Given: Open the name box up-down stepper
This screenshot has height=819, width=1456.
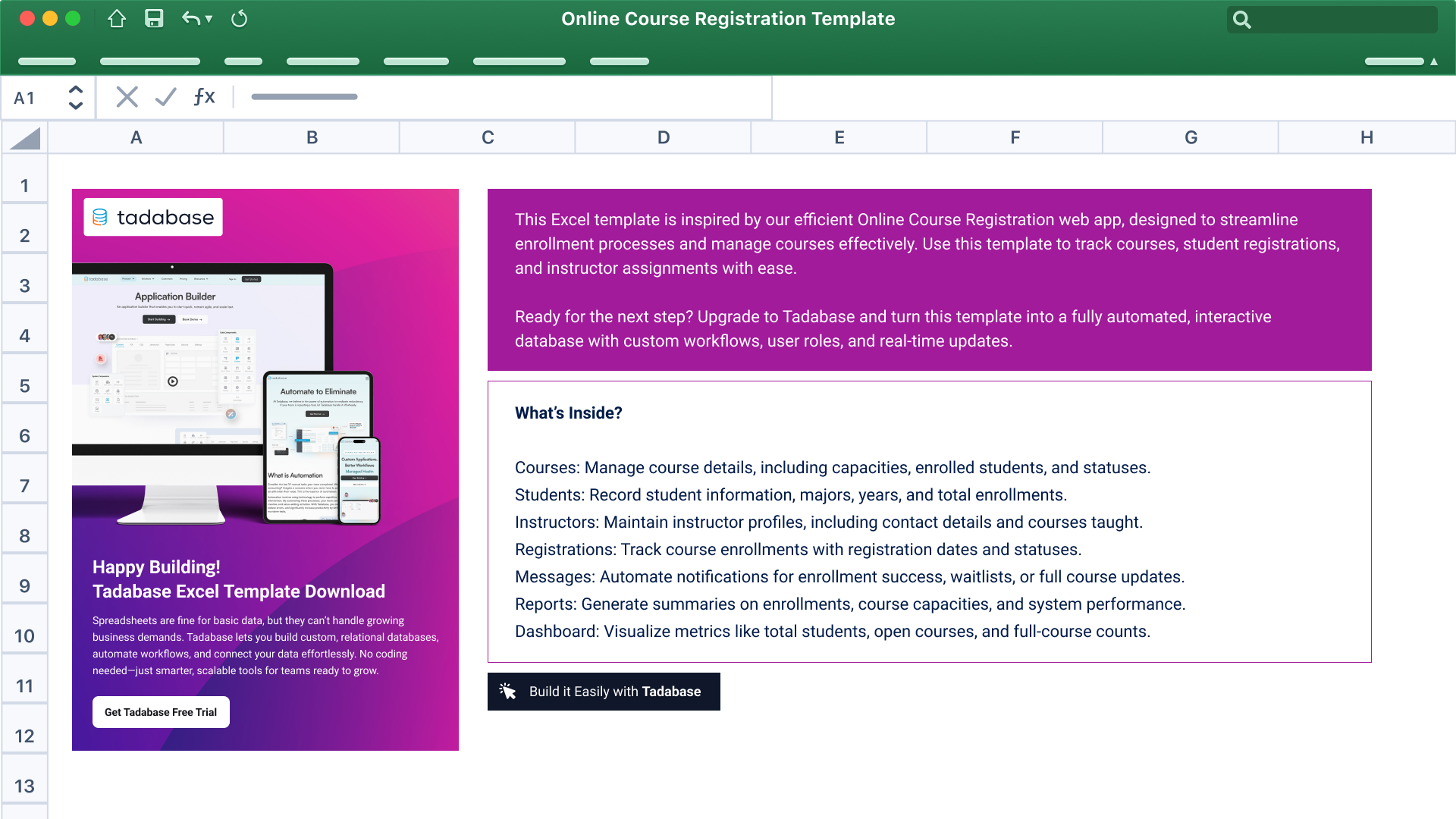Looking at the screenshot, I should [75, 97].
